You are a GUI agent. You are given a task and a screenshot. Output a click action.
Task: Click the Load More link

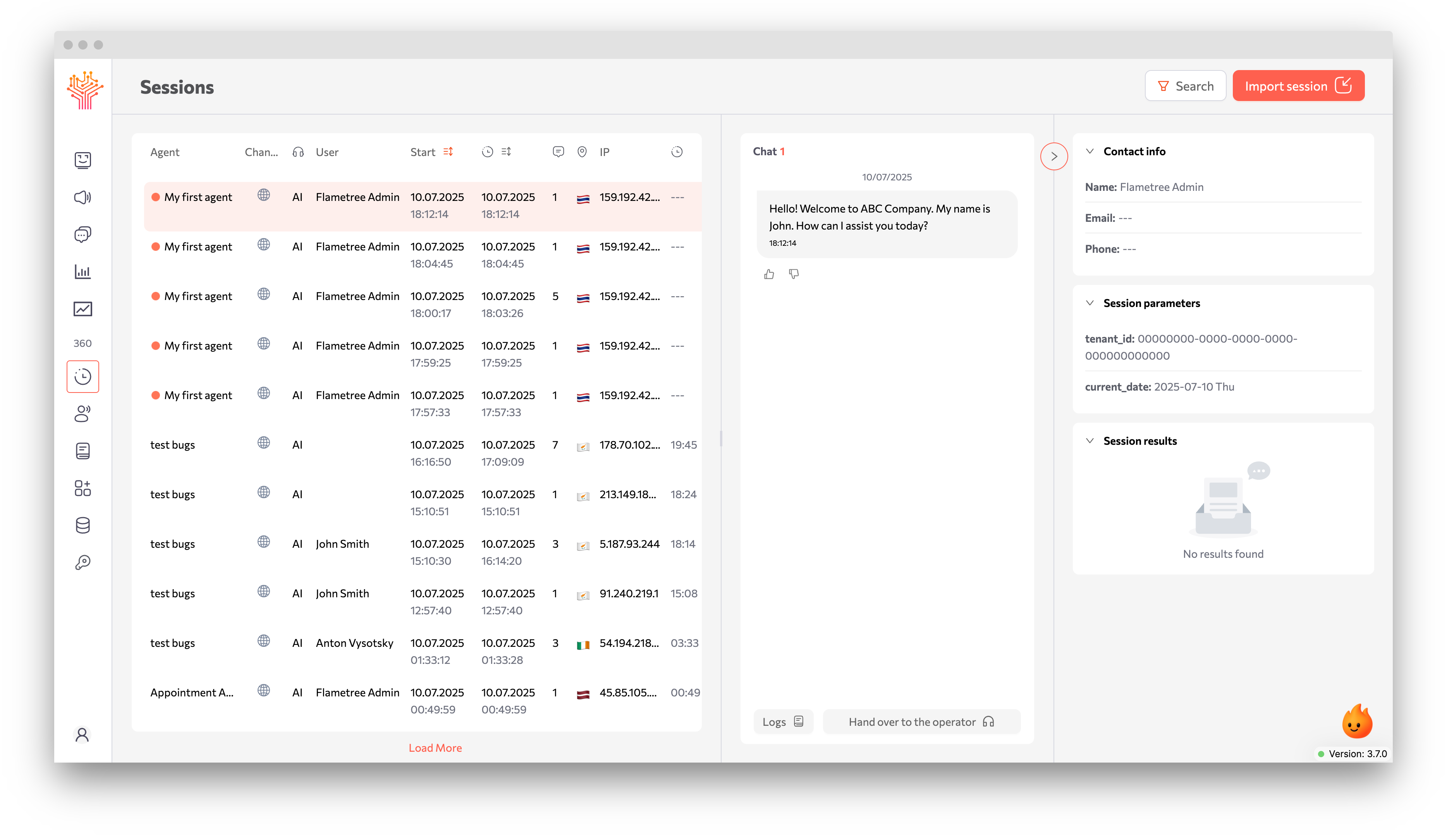click(x=435, y=747)
